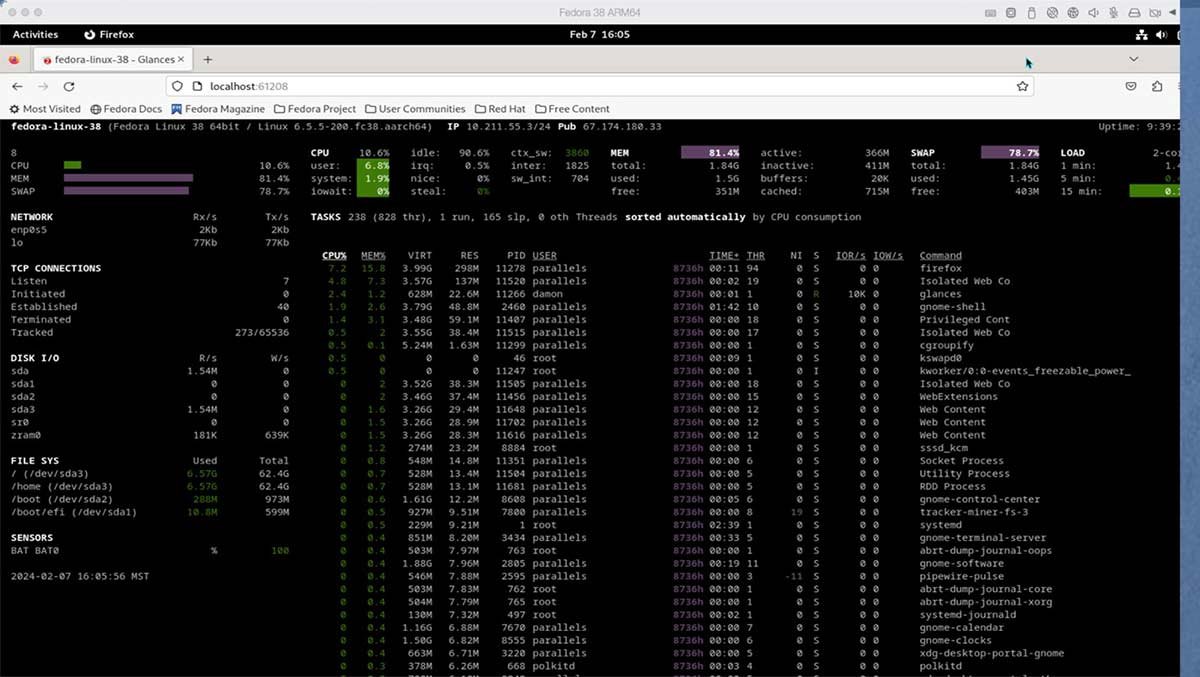Open the Fedora Docs bookmark

[126, 109]
